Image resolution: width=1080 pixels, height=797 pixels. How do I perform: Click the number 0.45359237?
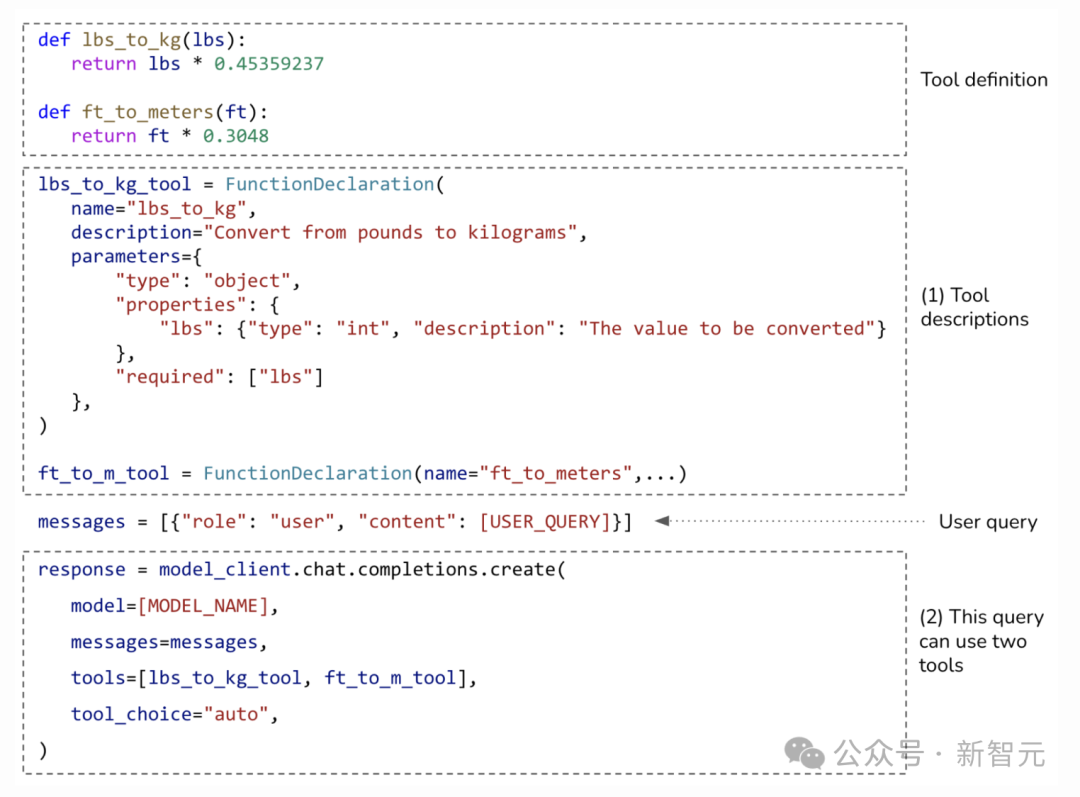(x=269, y=64)
